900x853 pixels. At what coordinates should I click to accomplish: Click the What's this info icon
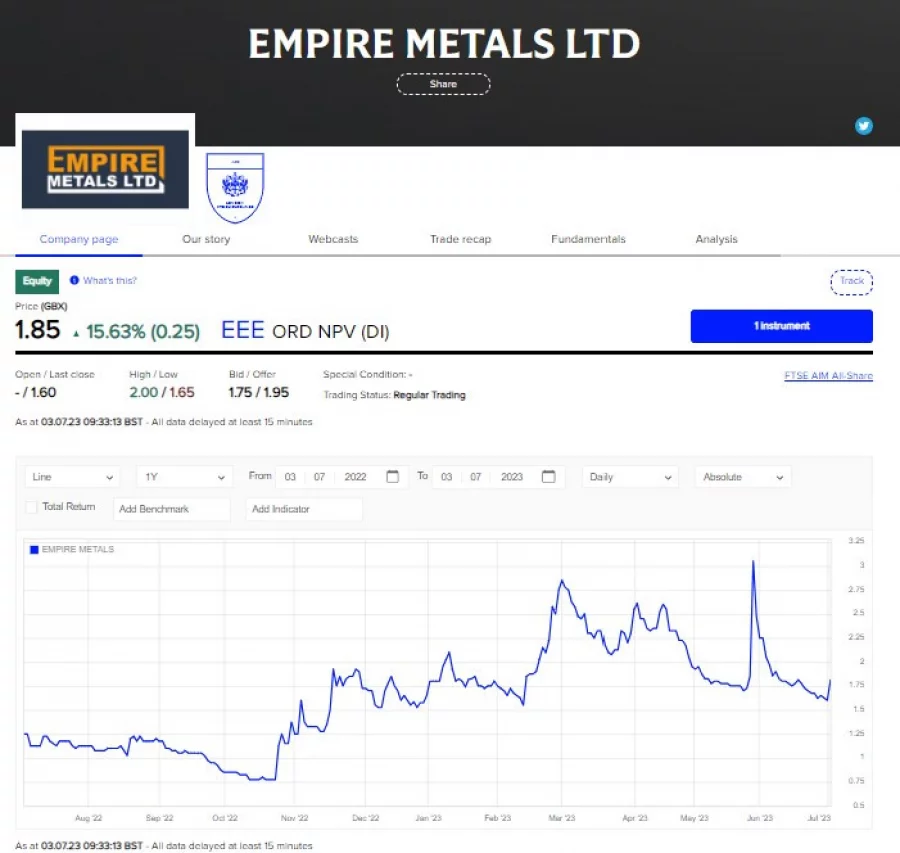pos(74,280)
